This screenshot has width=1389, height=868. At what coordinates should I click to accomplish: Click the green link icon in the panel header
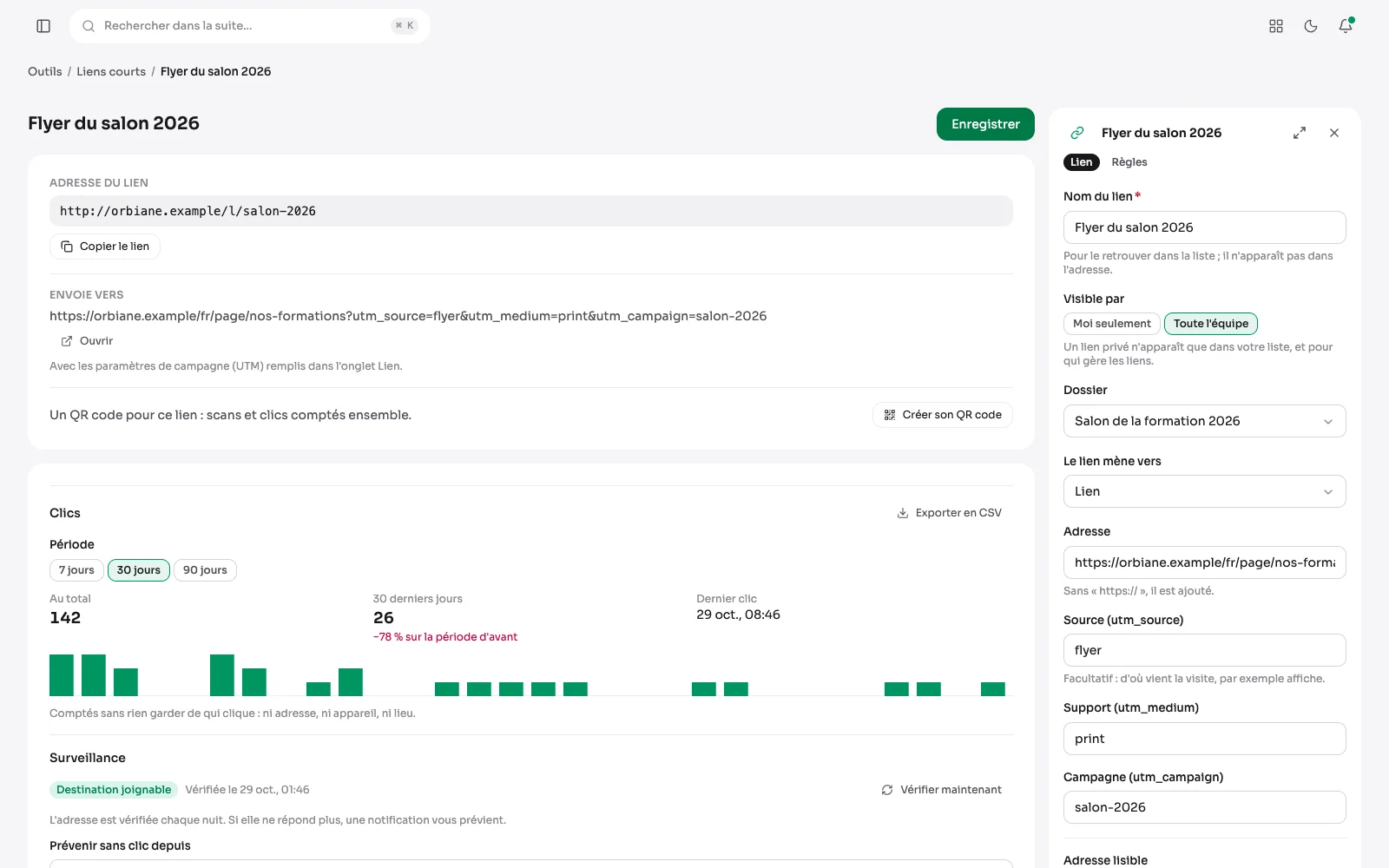point(1077,133)
